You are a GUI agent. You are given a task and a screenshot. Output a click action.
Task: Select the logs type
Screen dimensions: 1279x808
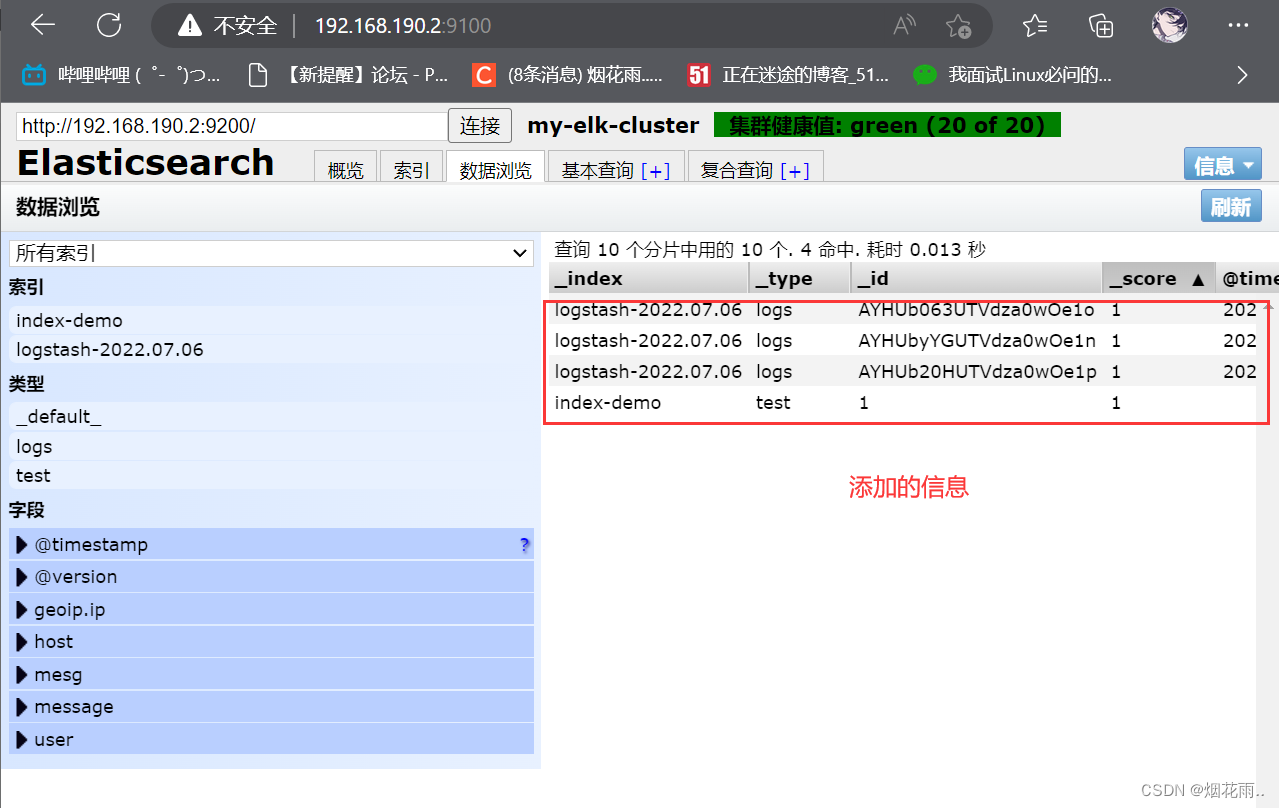[272, 446]
